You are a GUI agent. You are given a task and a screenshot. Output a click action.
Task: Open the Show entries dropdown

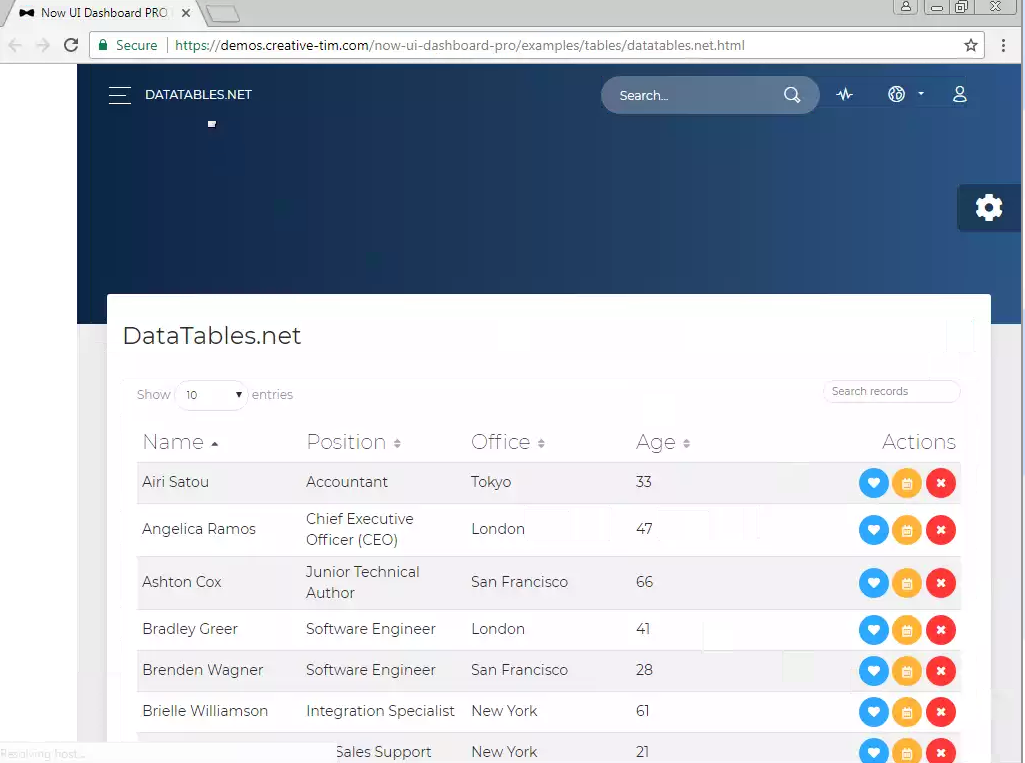coord(210,394)
